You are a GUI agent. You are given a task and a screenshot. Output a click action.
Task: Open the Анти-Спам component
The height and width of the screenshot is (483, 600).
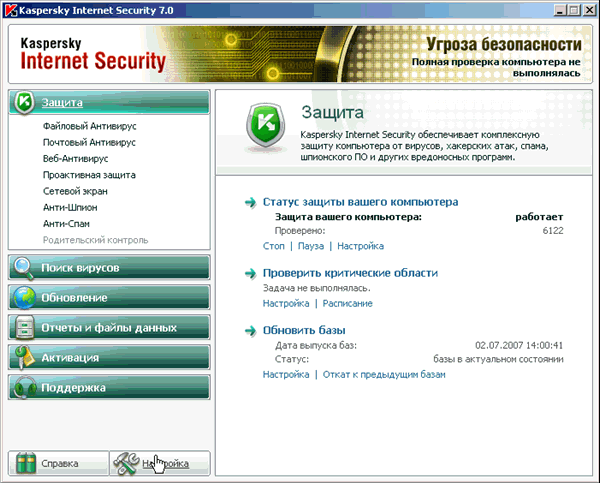point(70,223)
